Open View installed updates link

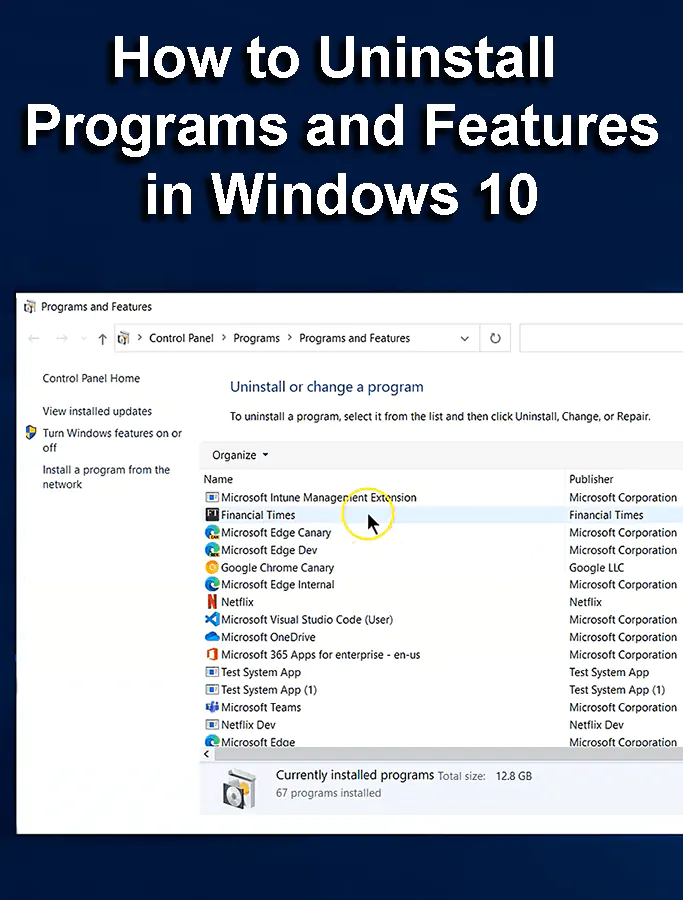(x=97, y=411)
